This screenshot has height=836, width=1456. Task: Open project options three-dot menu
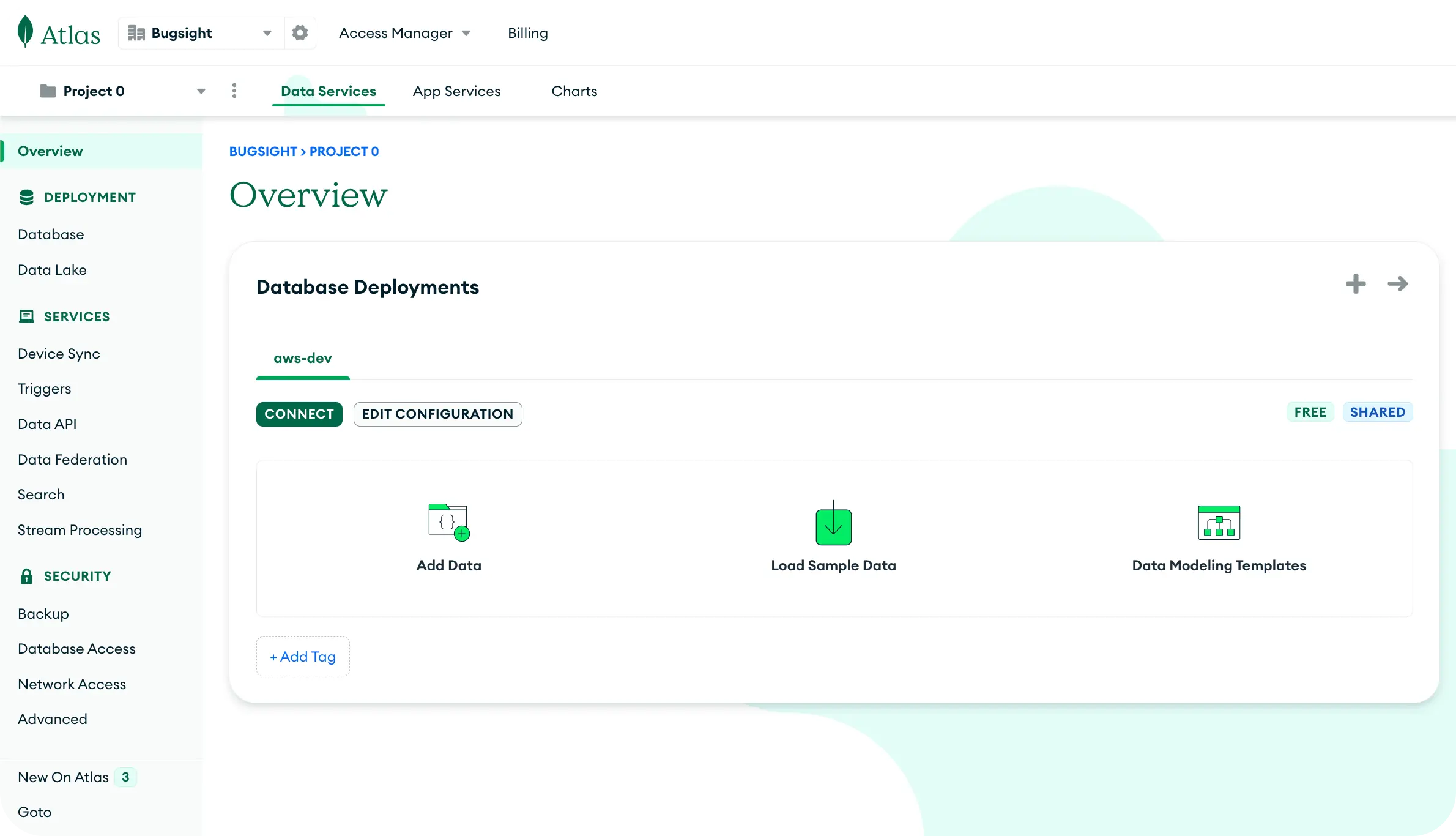click(x=234, y=91)
